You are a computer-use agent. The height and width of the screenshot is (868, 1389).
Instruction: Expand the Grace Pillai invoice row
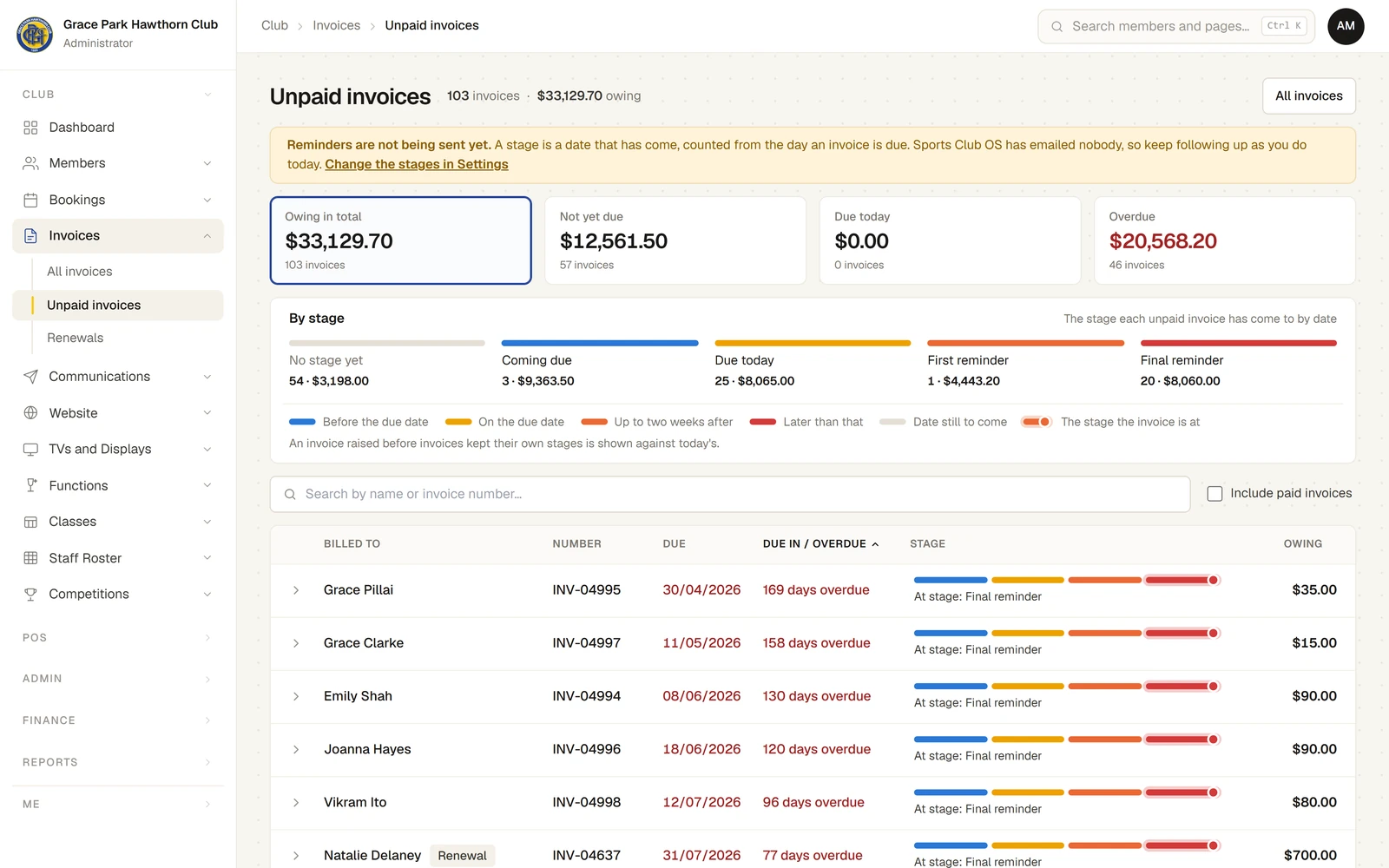coord(296,590)
